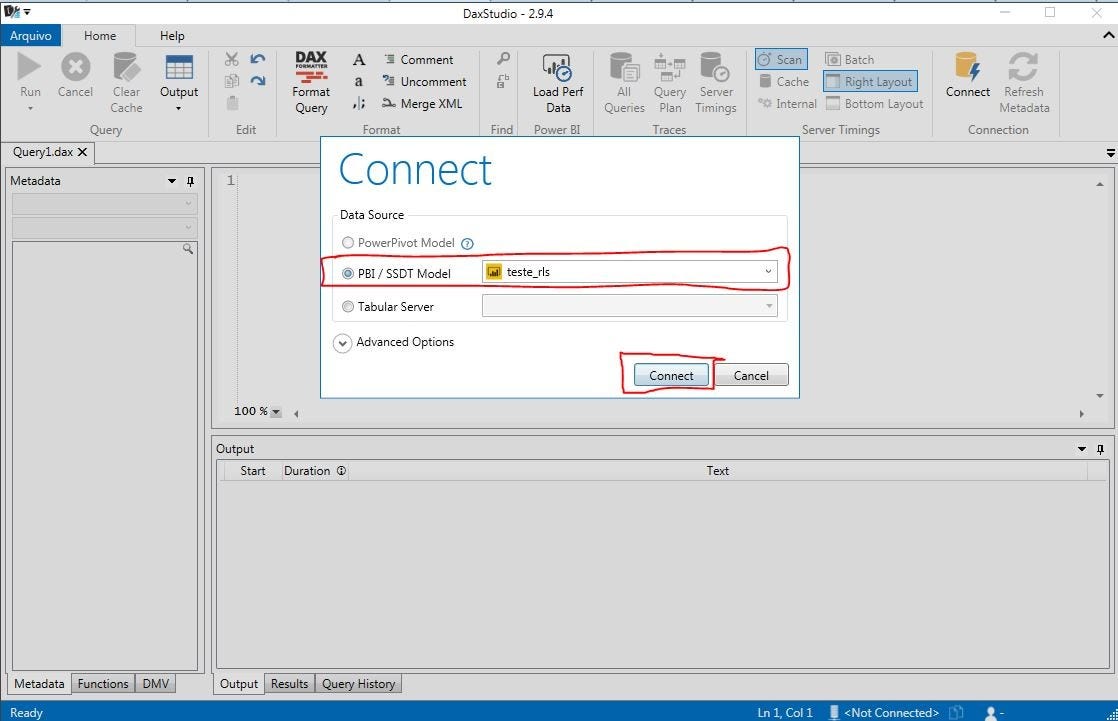Select the PowerPivot Model radio button

click(348, 242)
